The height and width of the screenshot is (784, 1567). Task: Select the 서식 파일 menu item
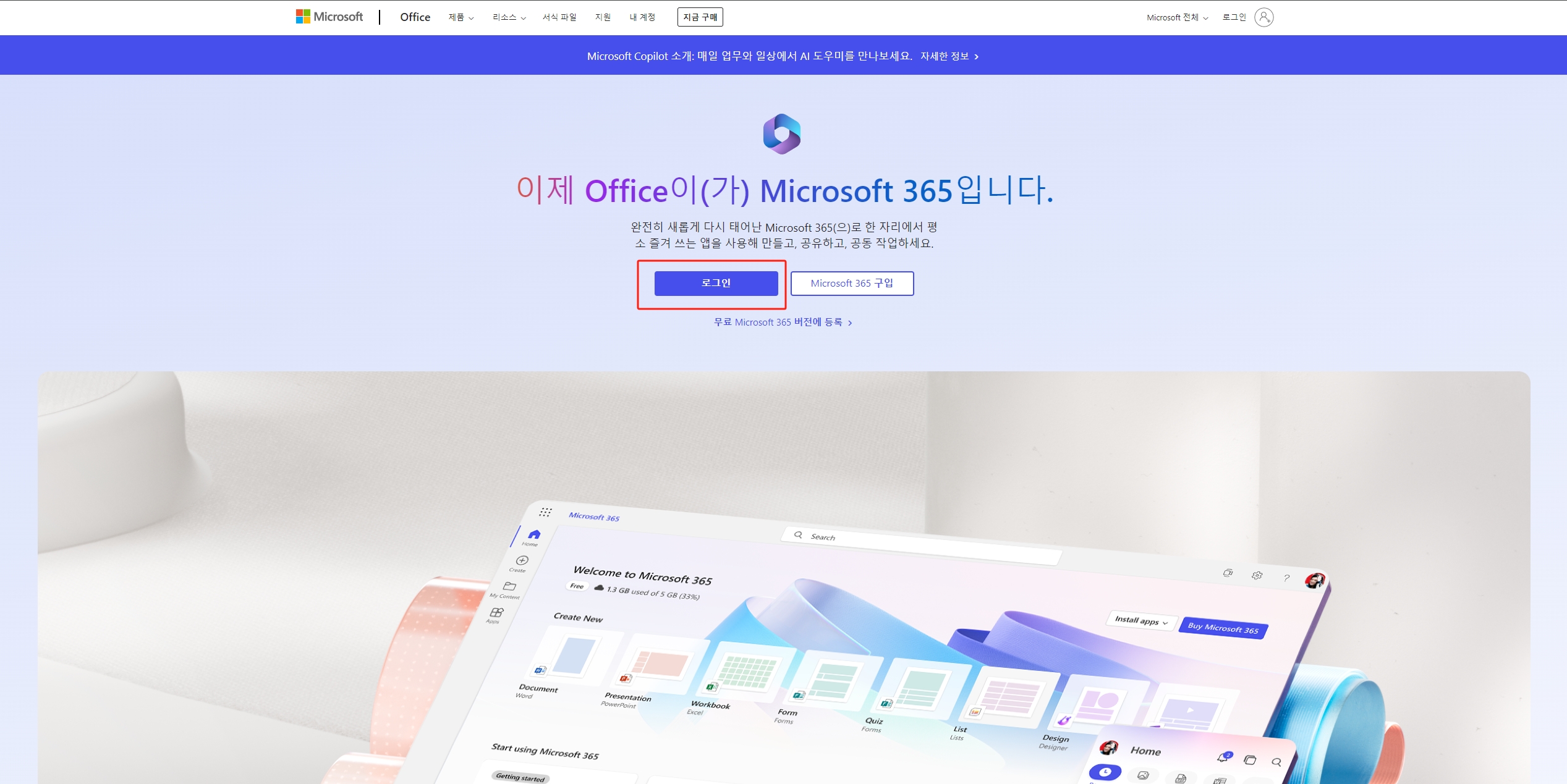point(557,17)
